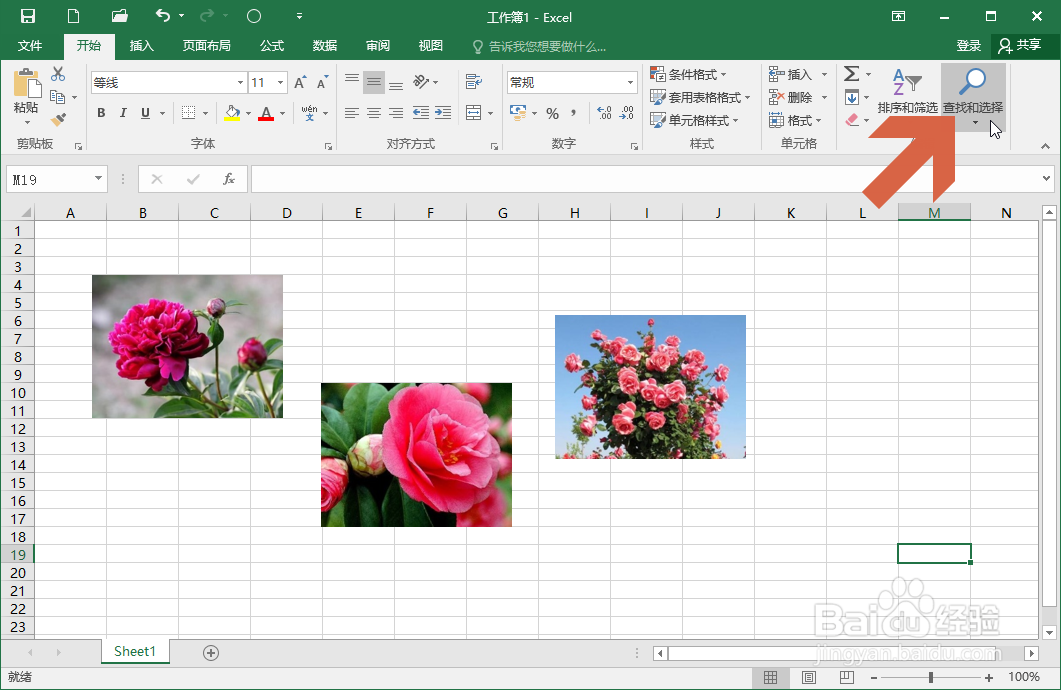Toggle middle vertical alignment

tap(374, 83)
